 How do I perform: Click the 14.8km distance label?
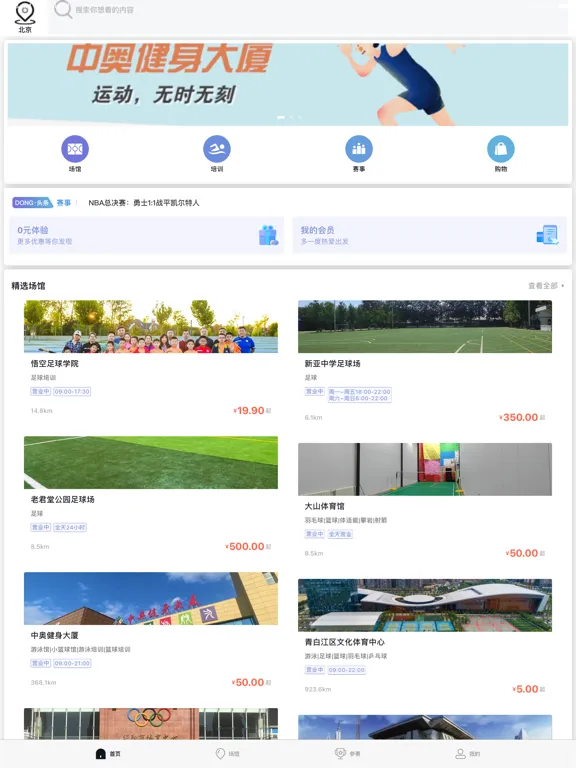pos(42,411)
